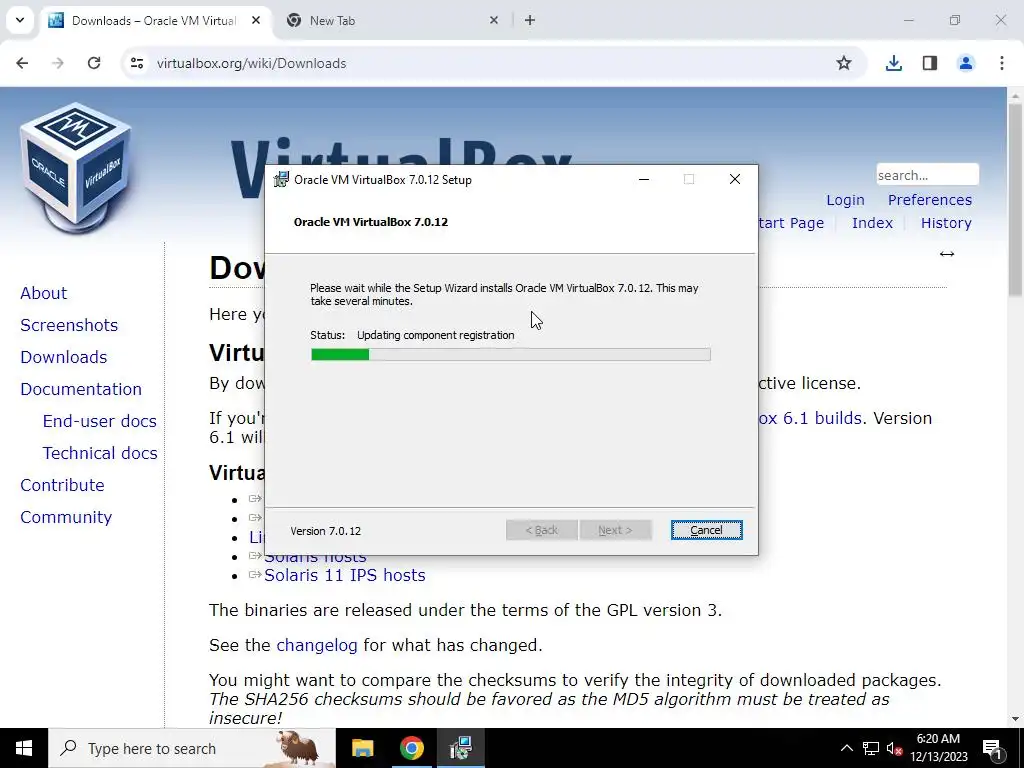The height and width of the screenshot is (768, 1024).
Task: Reload the VirtualBox downloads page
Action: [94, 63]
